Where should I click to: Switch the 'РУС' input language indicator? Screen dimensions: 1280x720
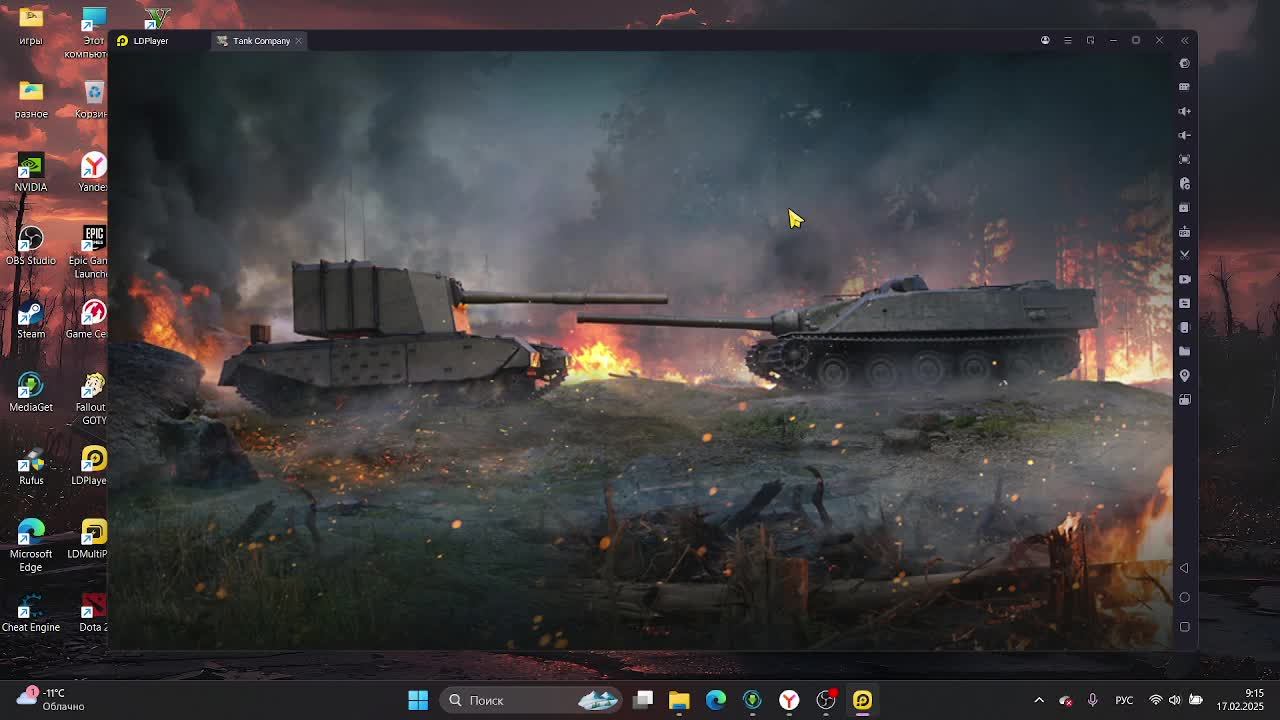click(x=1124, y=700)
